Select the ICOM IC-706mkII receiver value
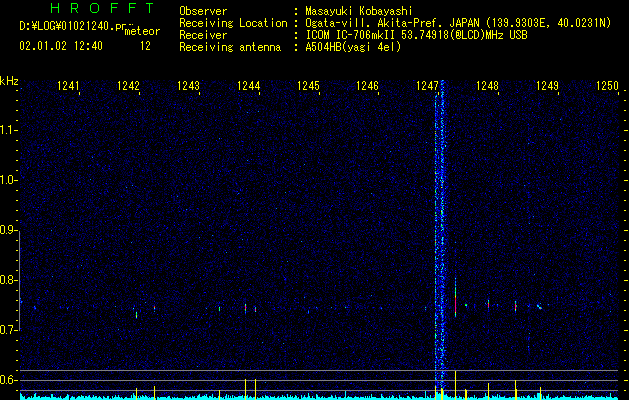 click(x=416, y=35)
